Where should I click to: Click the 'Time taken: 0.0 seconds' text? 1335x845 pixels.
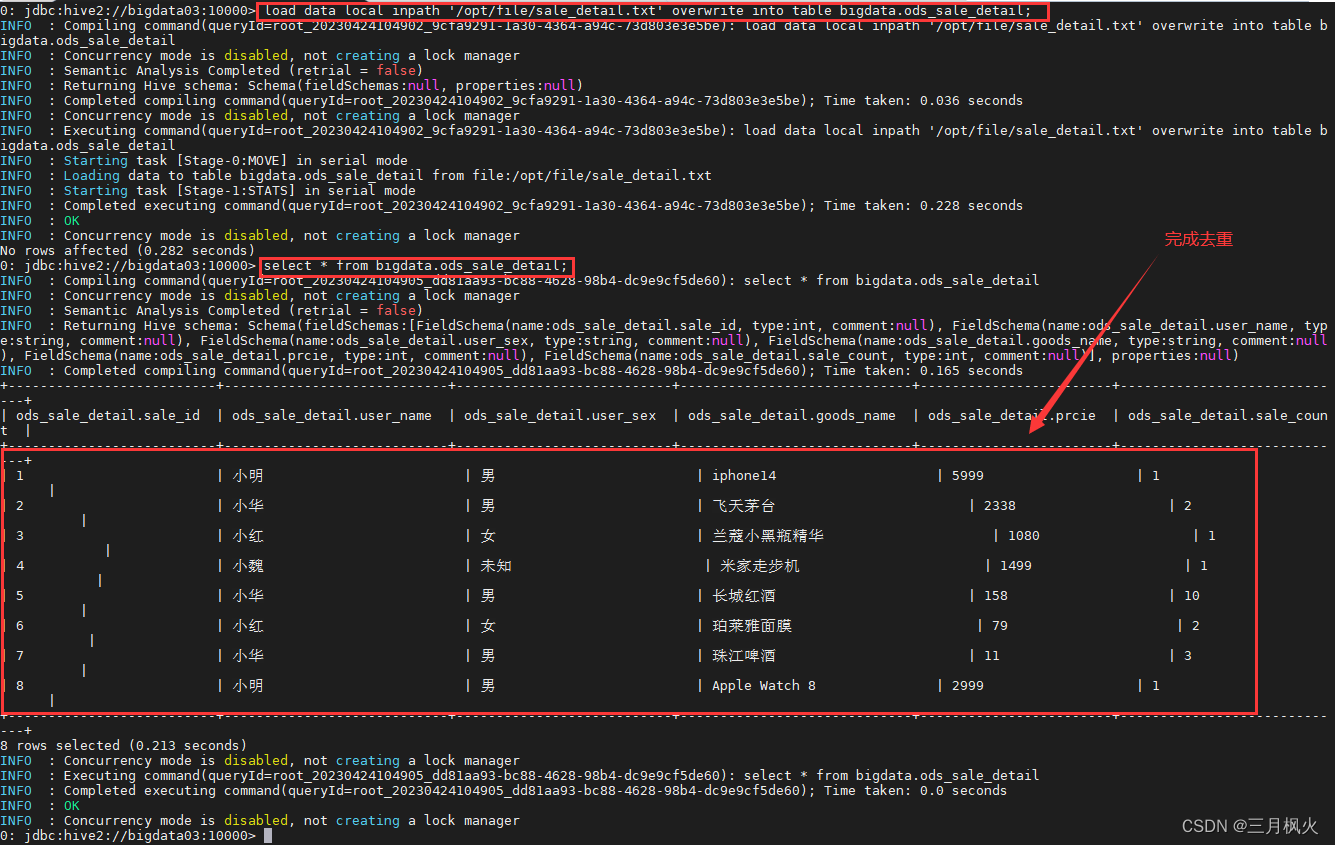pyautogui.click(x=916, y=791)
